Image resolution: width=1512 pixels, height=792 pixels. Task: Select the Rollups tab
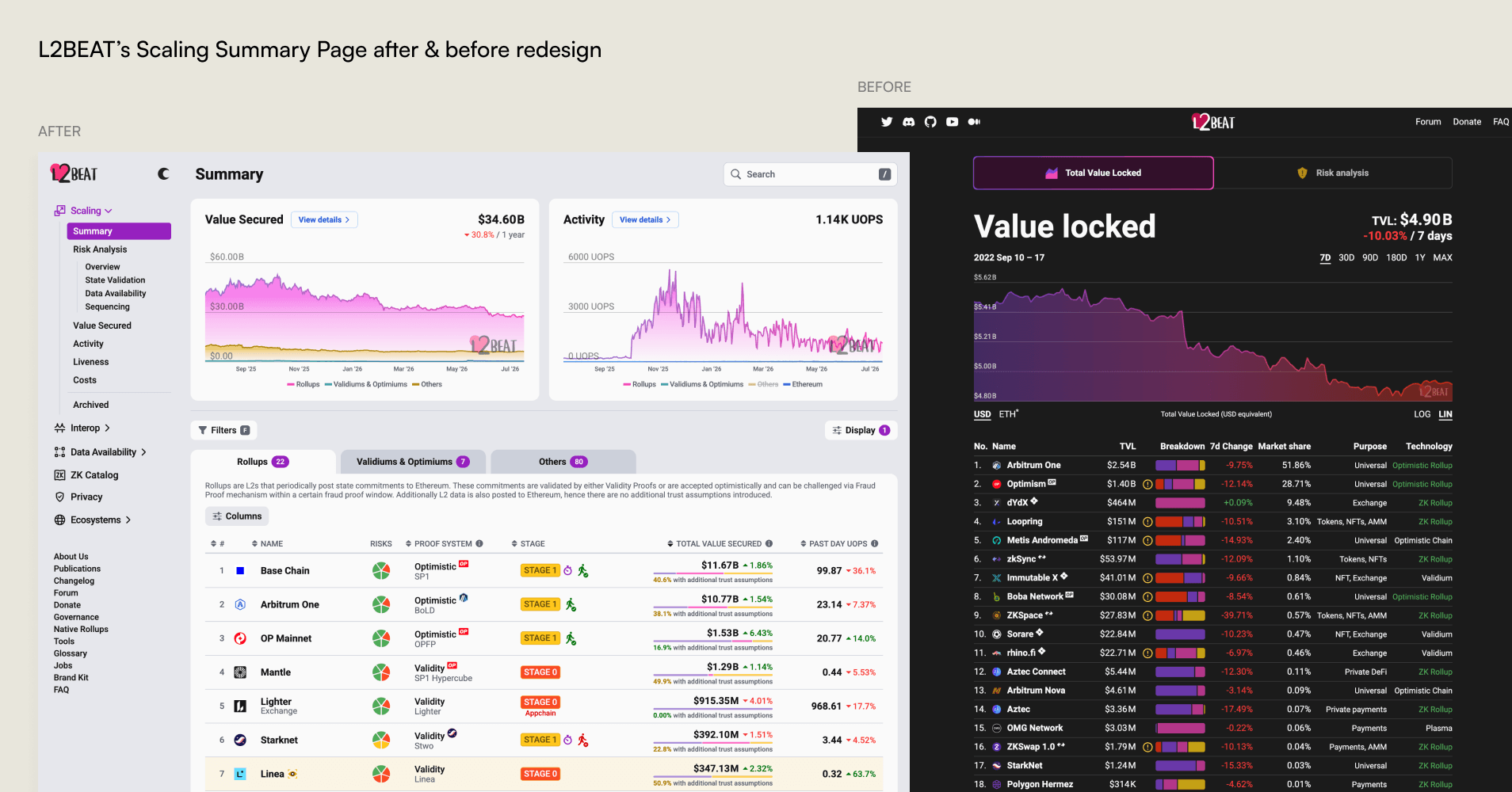click(263, 462)
